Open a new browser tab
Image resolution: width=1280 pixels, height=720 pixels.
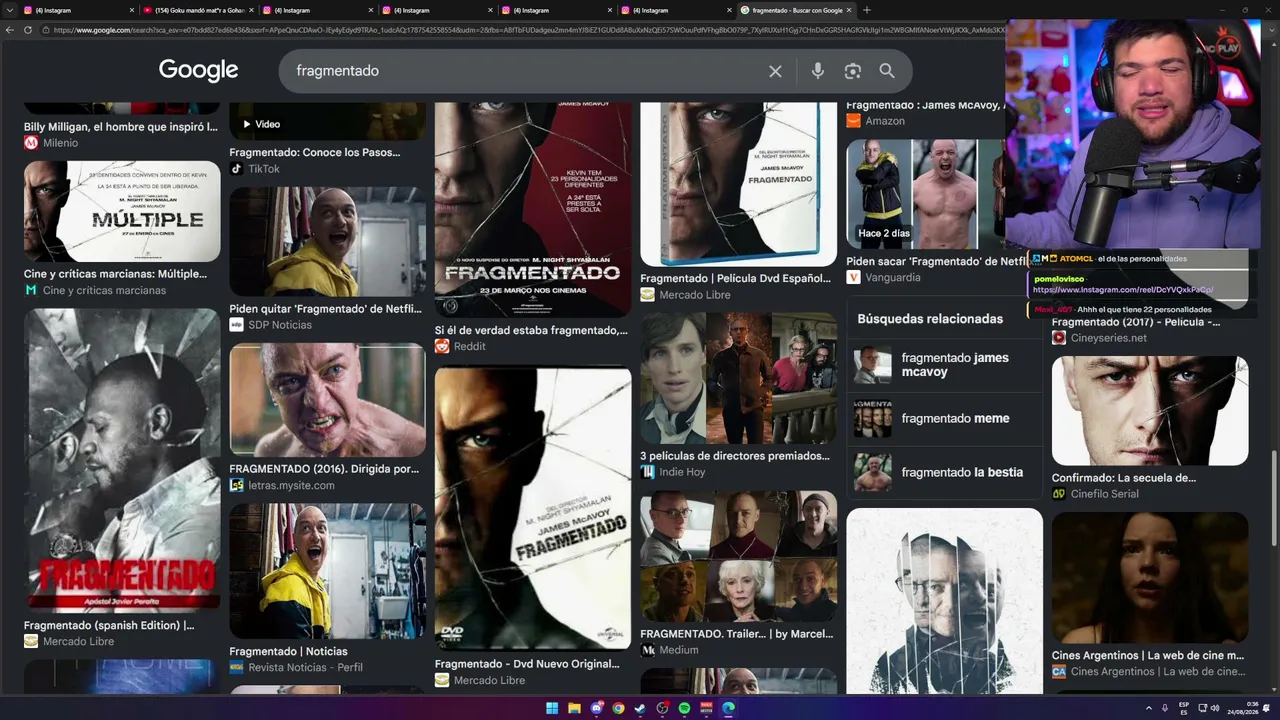[x=866, y=10]
